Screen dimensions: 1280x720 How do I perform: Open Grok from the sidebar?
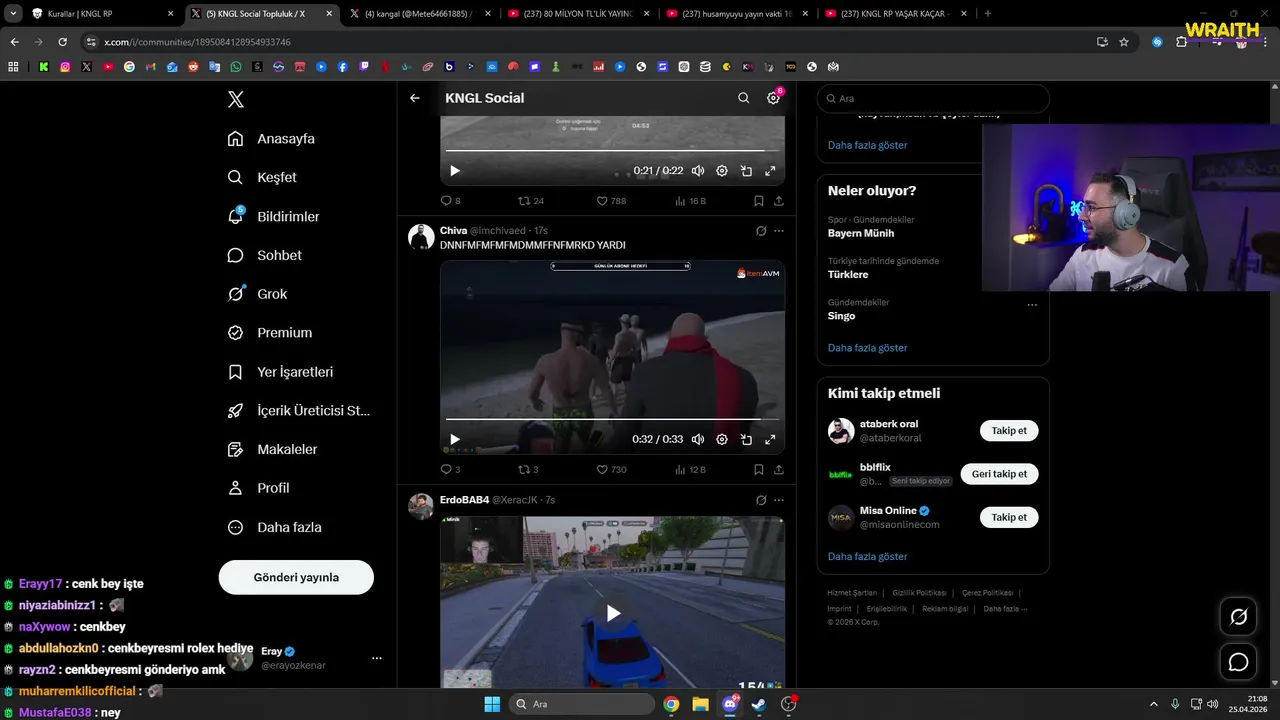pyautogui.click(x=257, y=294)
